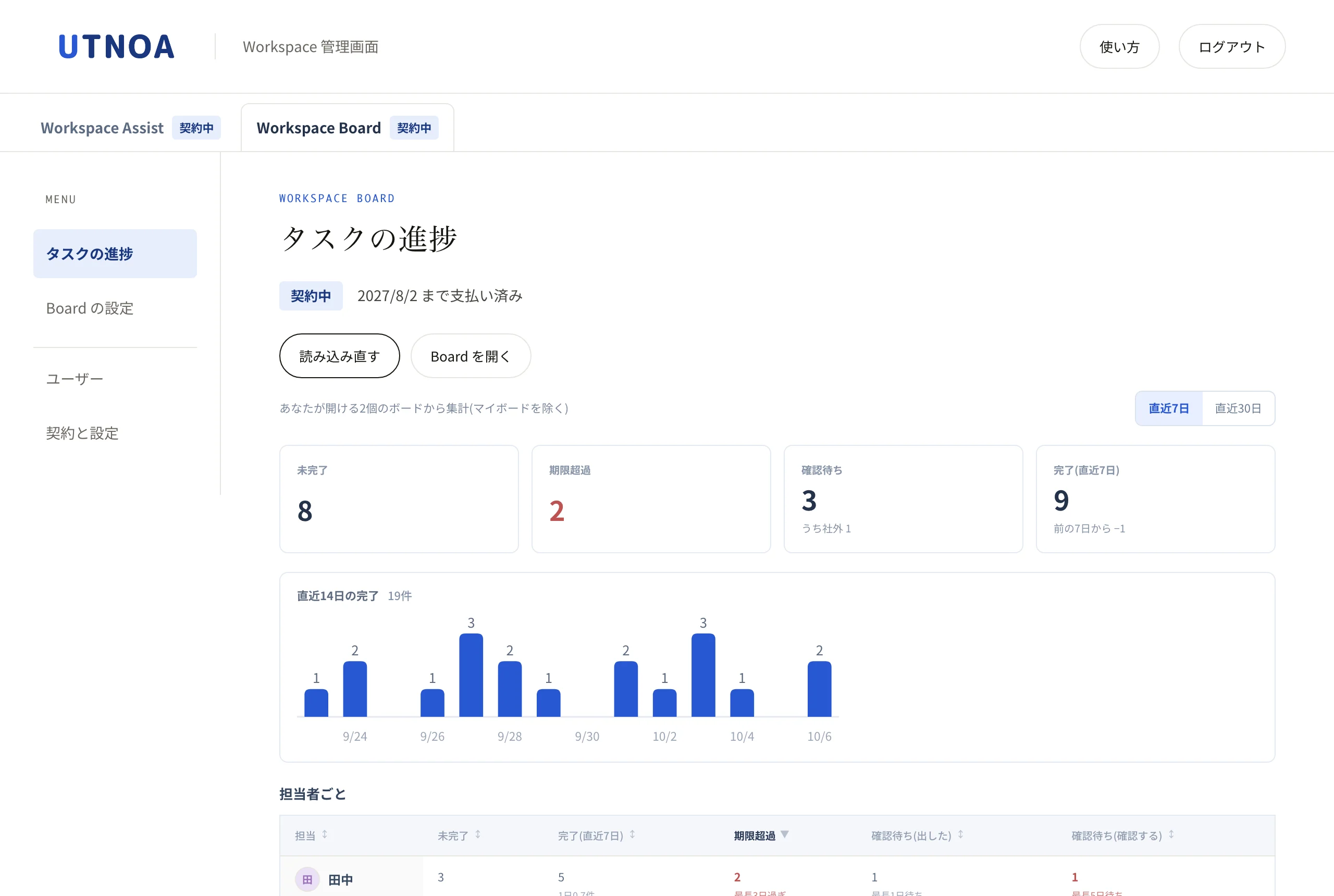Open タスクの進捗 in the menu
The height and width of the screenshot is (896, 1334).
coord(115,254)
